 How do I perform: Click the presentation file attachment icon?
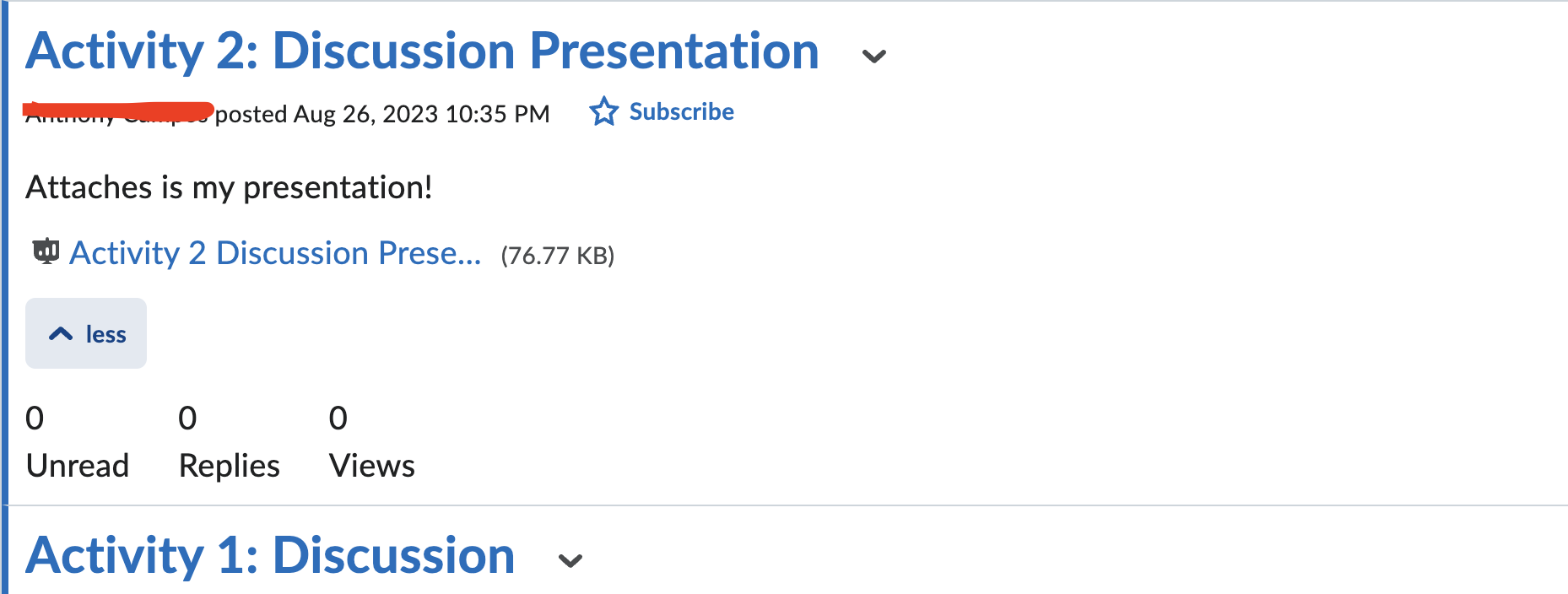[46, 251]
